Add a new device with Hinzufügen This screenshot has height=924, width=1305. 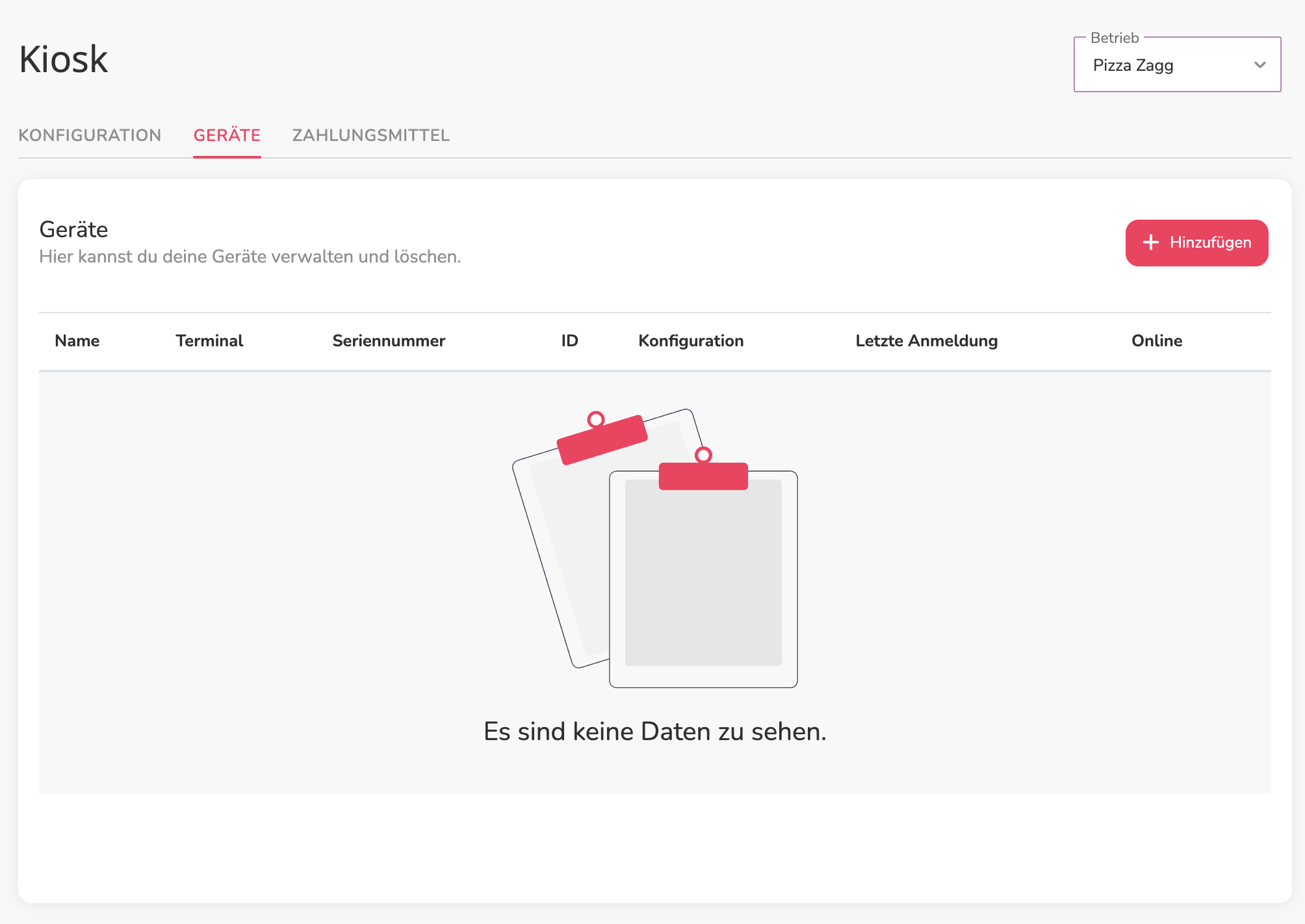point(1196,242)
